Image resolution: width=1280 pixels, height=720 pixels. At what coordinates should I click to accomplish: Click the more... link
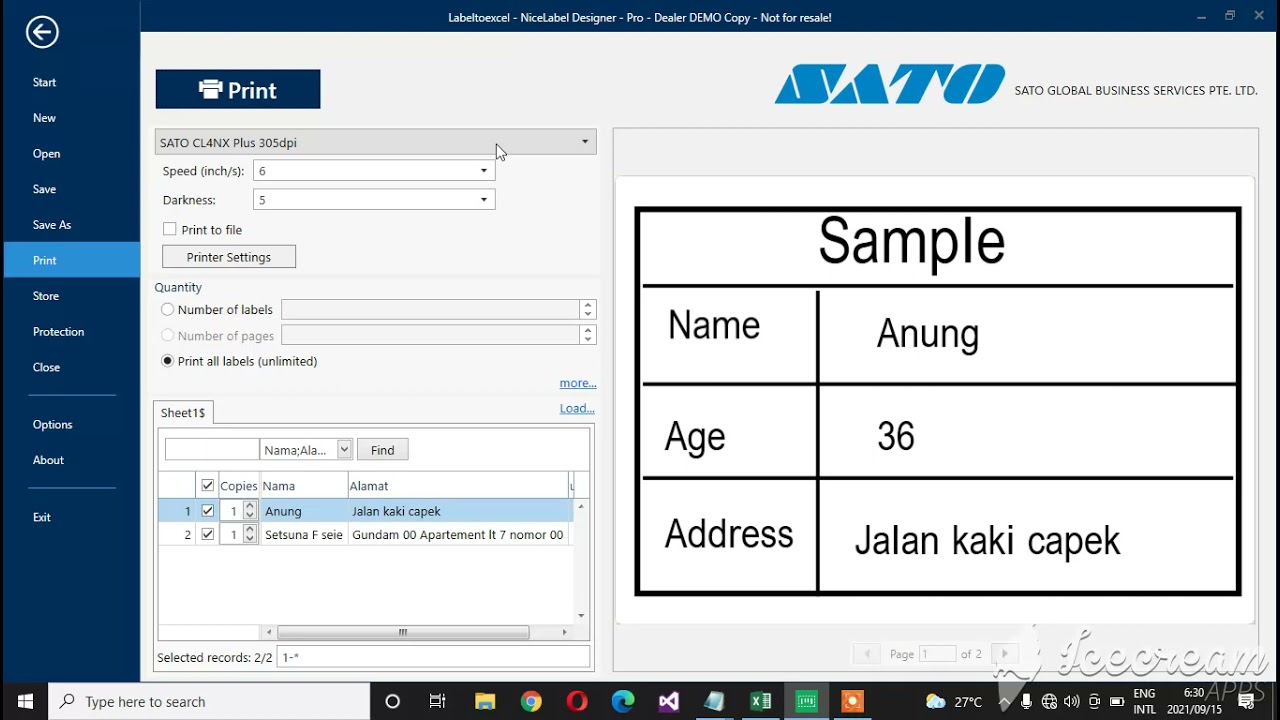pyautogui.click(x=578, y=383)
